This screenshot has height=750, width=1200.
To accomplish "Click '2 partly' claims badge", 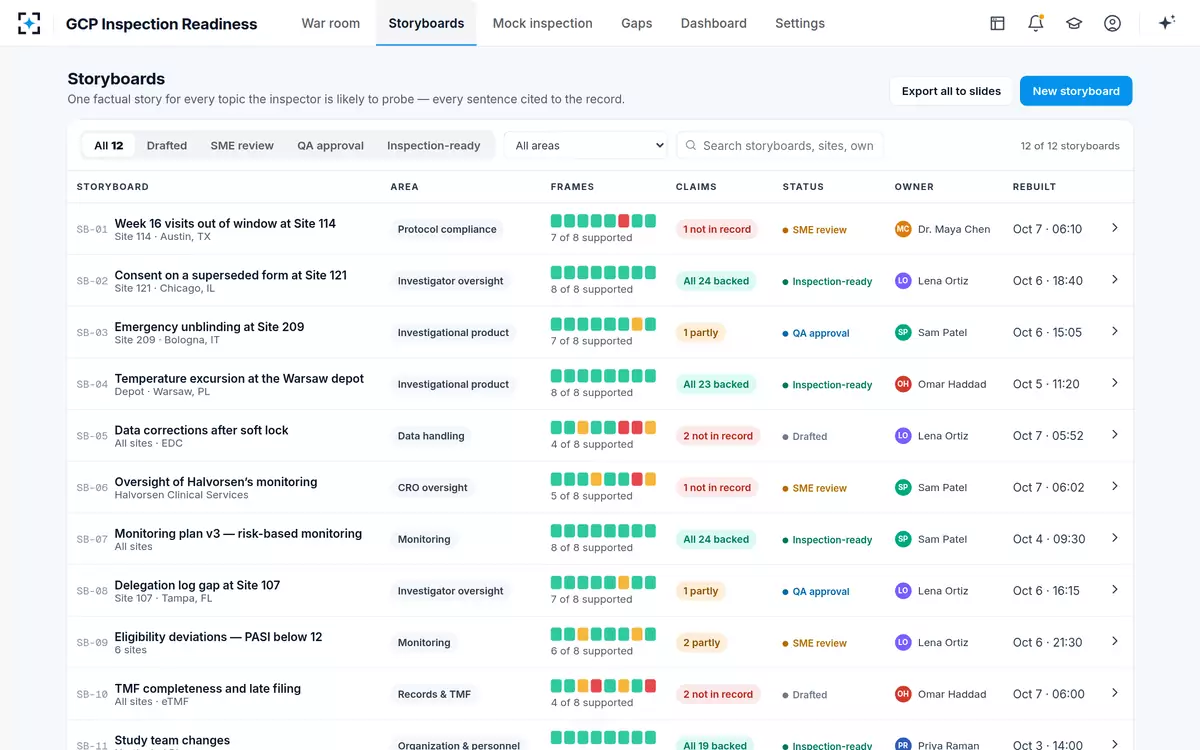I will [x=702, y=643].
